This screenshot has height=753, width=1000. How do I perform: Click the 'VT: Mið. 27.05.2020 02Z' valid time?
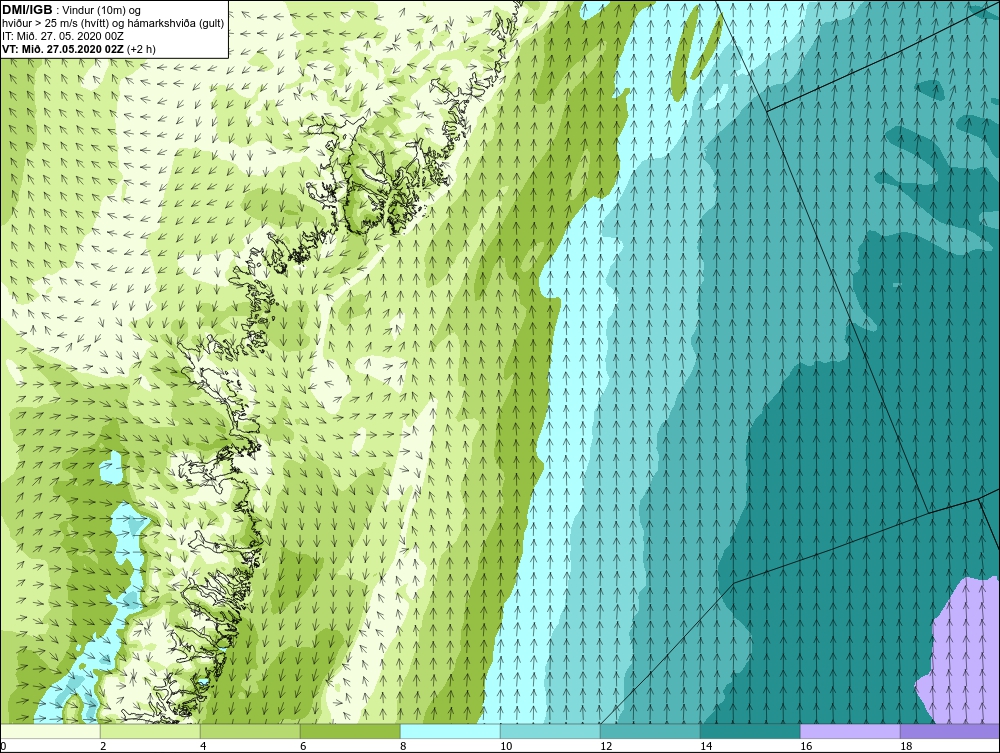[64, 48]
